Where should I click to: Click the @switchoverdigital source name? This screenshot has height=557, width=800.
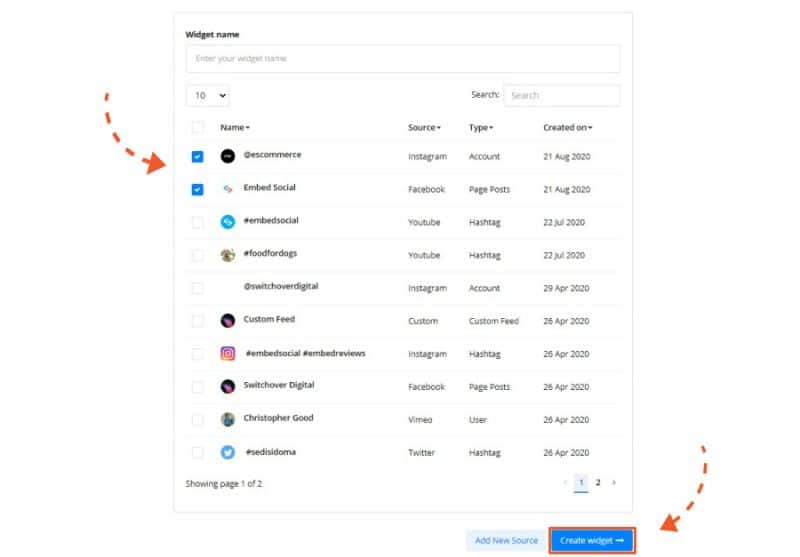click(x=281, y=286)
